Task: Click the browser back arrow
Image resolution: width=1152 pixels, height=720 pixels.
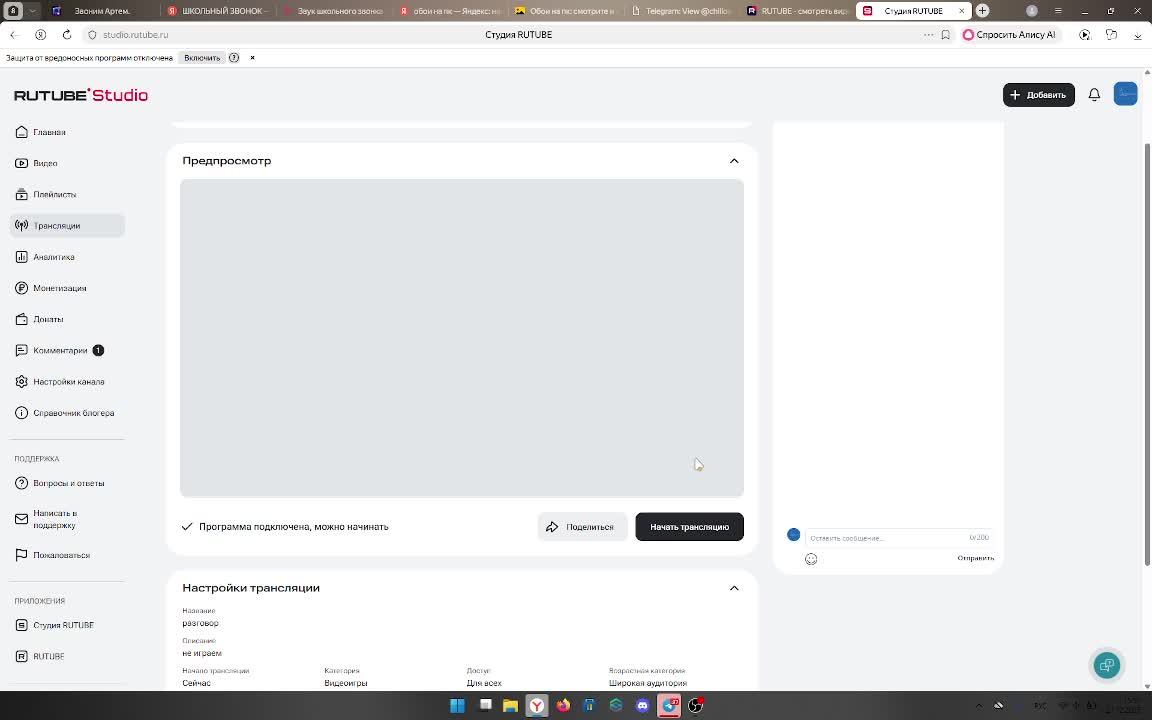Action: 14,35
